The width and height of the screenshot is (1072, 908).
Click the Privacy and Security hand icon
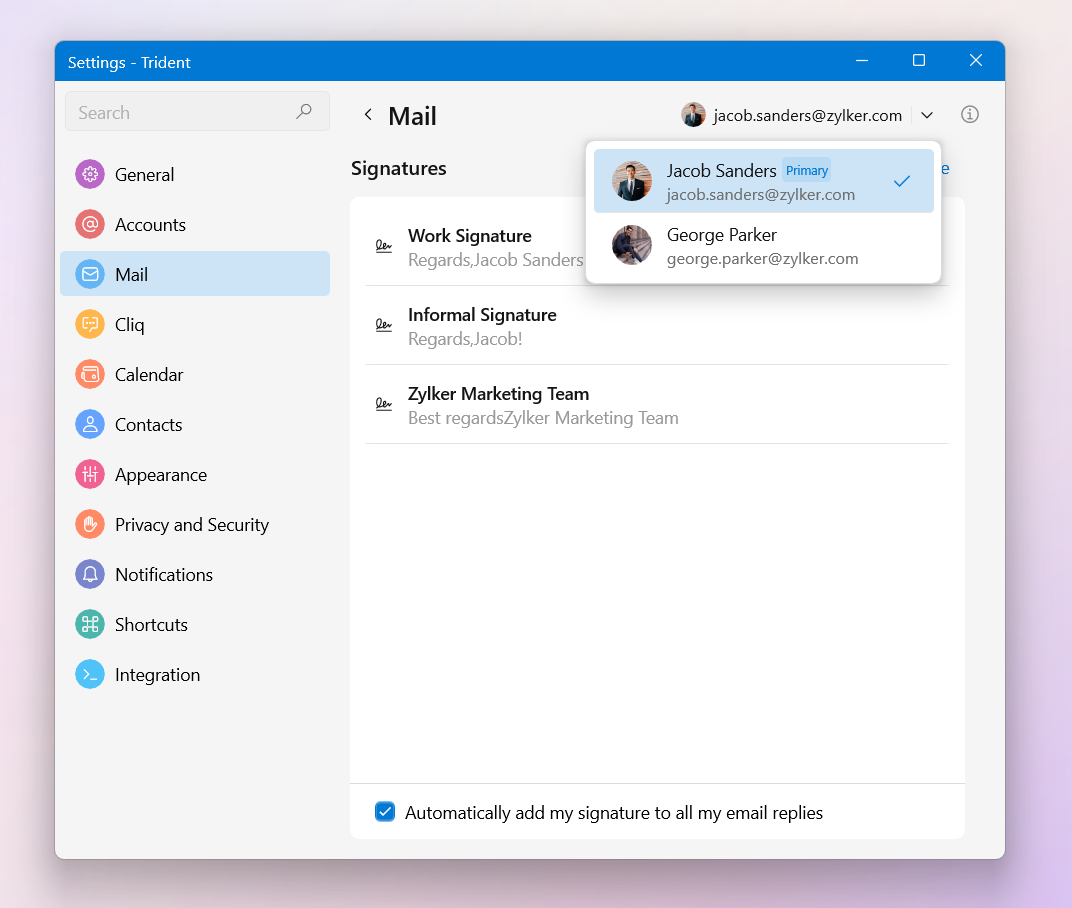point(90,524)
